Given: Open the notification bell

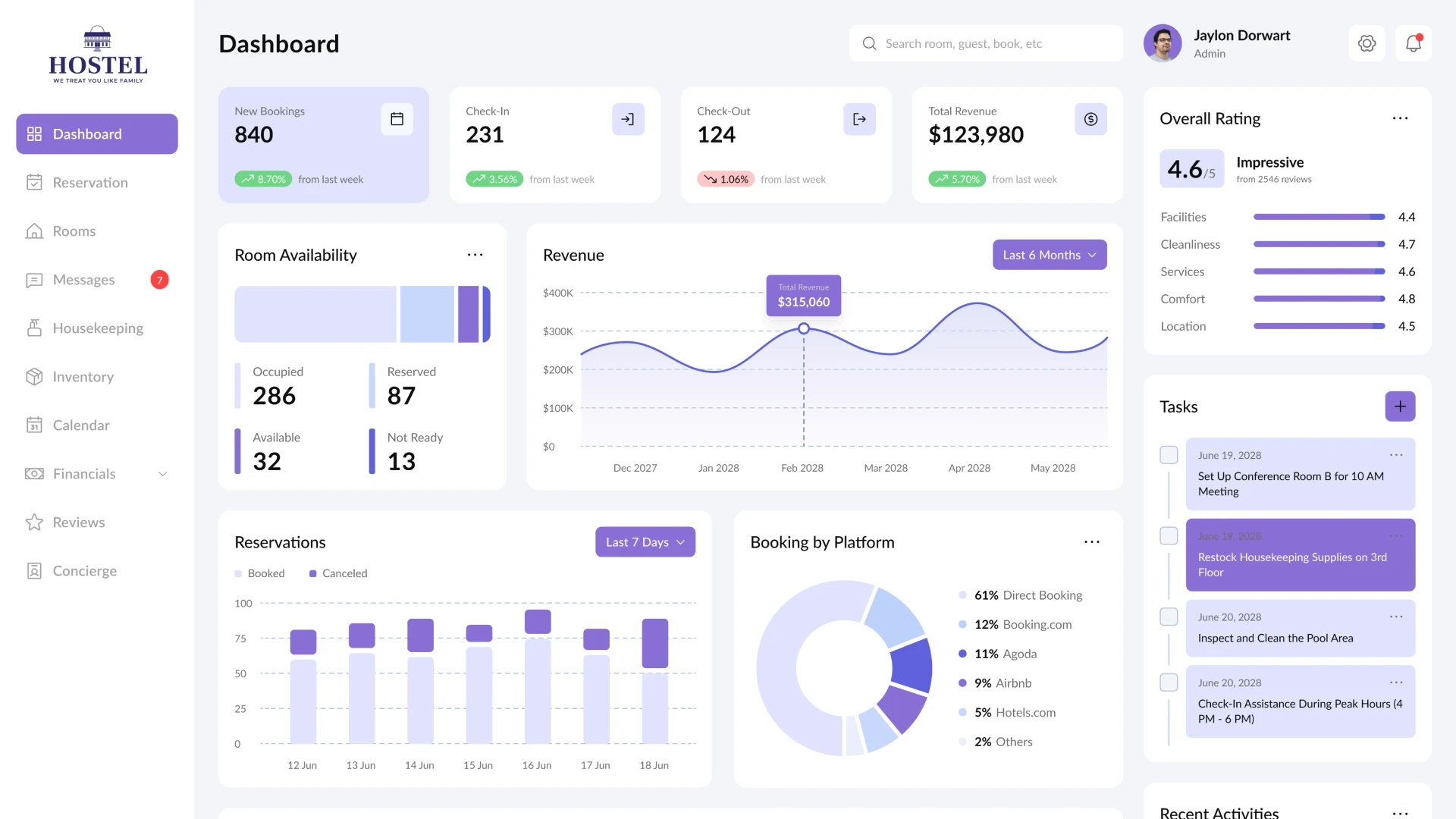Looking at the screenshot, I should [1413, 43].
